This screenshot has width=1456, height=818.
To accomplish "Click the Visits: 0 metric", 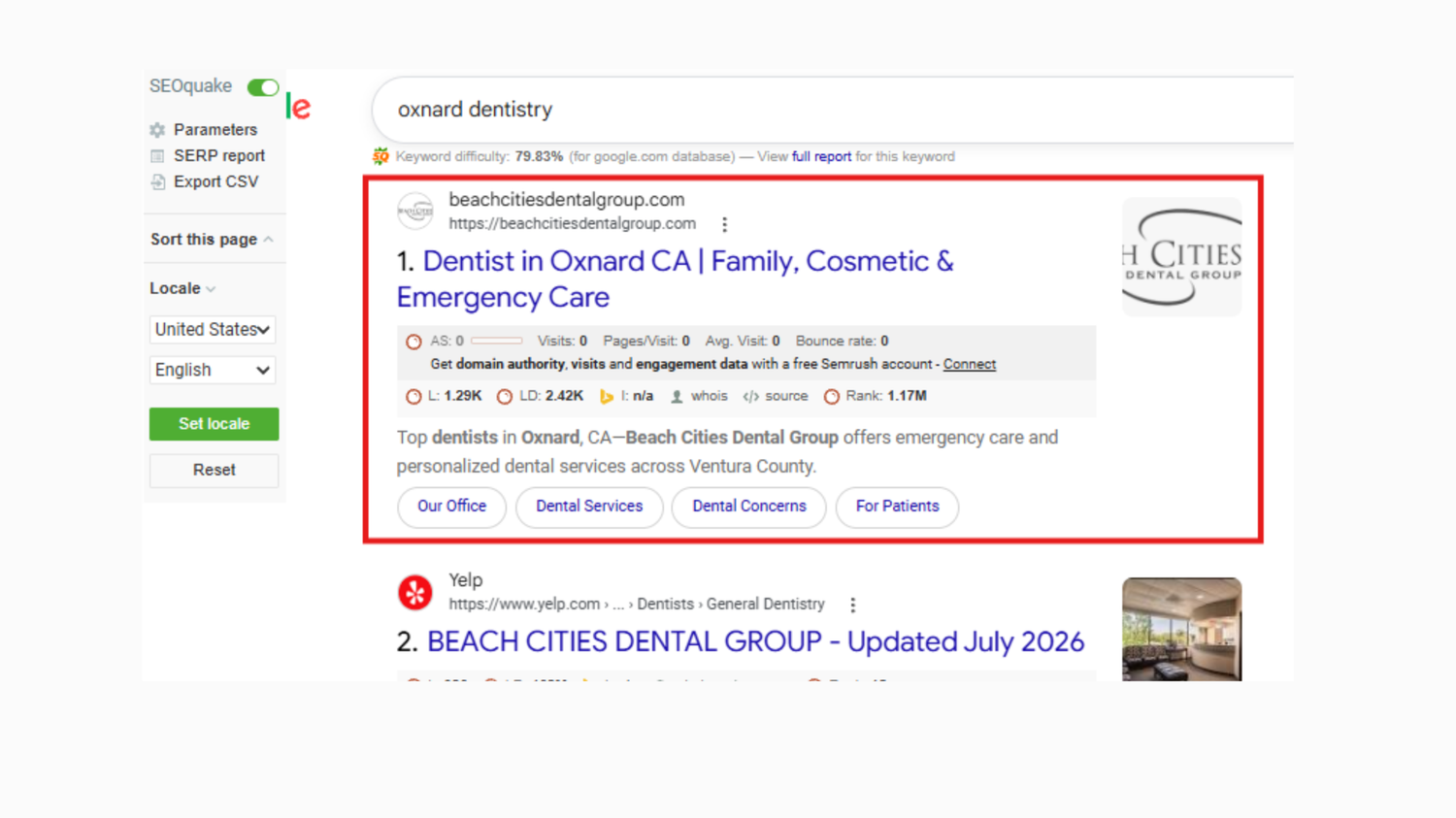I will pos(562,342).
